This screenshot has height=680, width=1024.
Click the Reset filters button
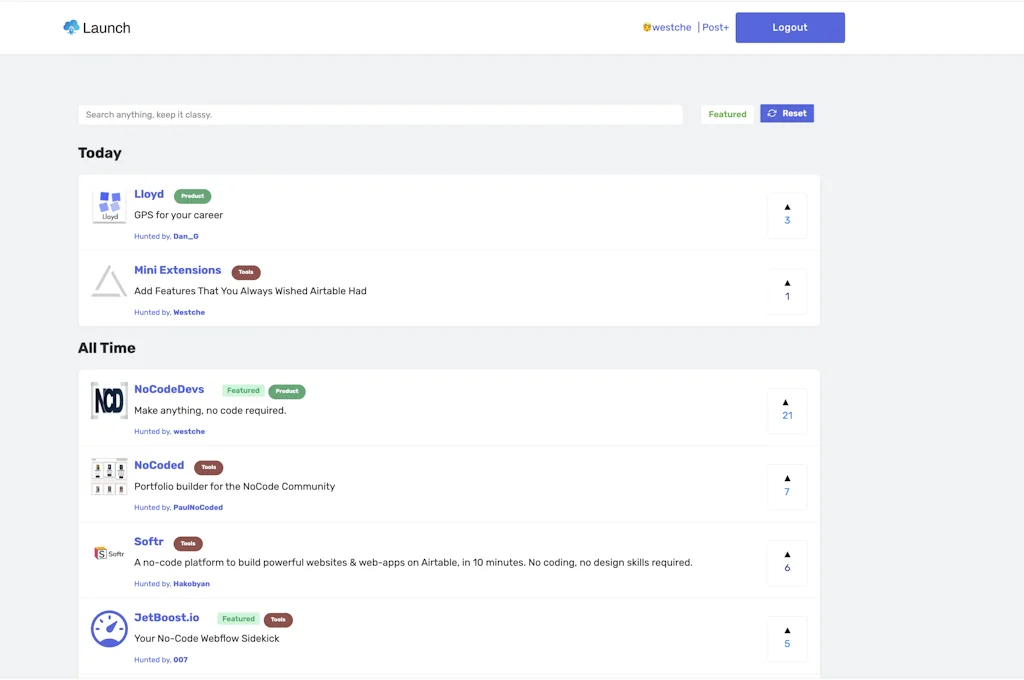coord(787,114)
